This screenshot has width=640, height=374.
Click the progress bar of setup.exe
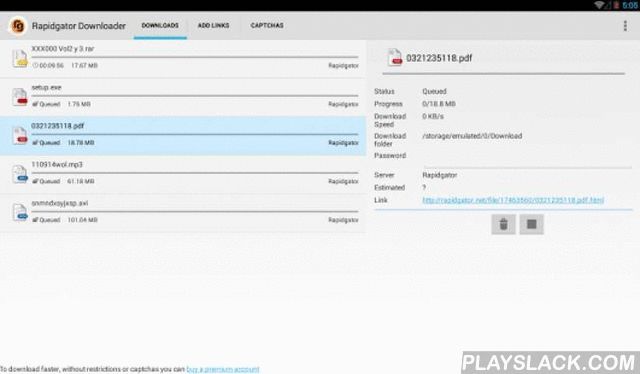click(x=195, y=96)
